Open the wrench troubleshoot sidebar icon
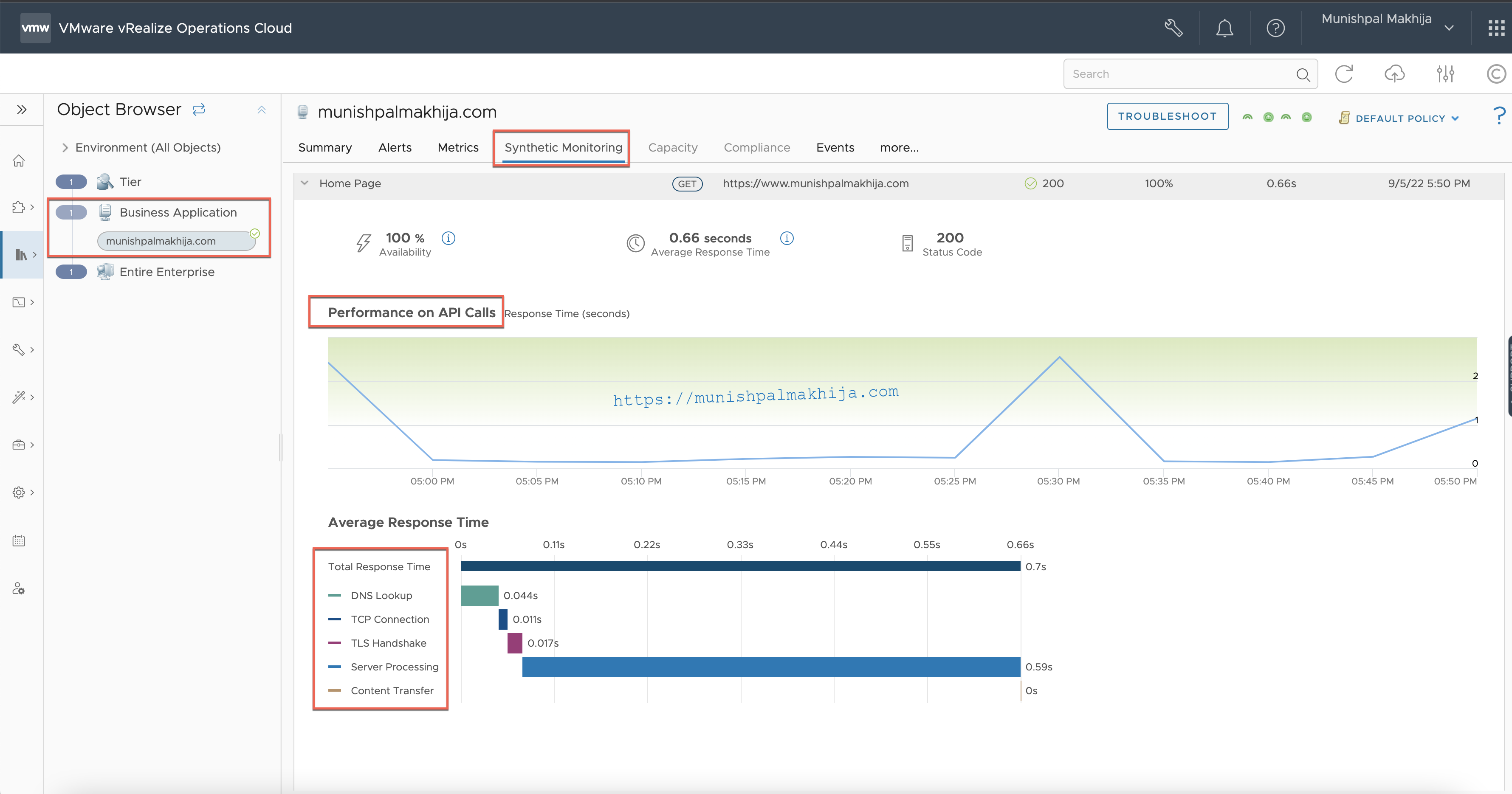The image size is (1512, 794). coord(19,350)
